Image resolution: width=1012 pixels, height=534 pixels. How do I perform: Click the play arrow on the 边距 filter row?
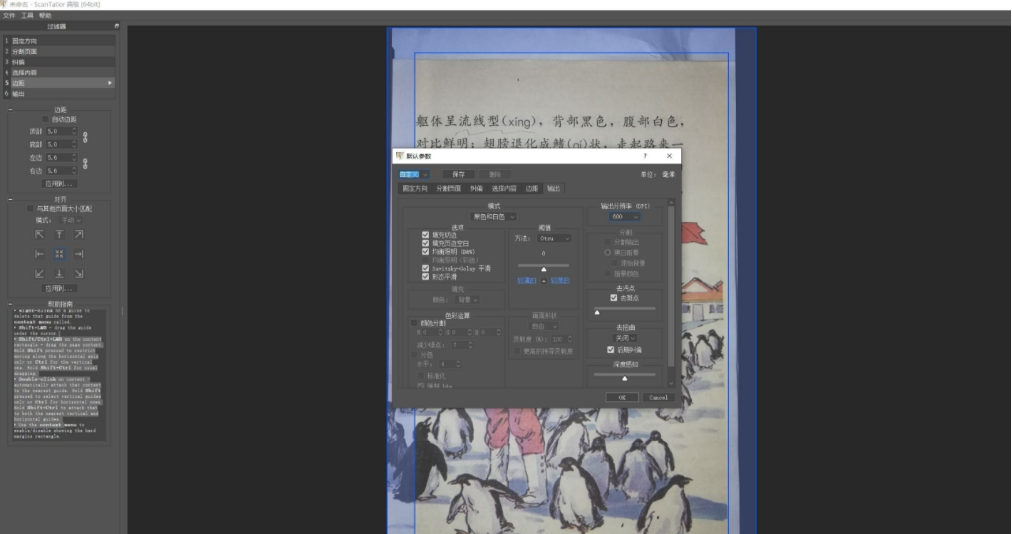click(110, 83)
